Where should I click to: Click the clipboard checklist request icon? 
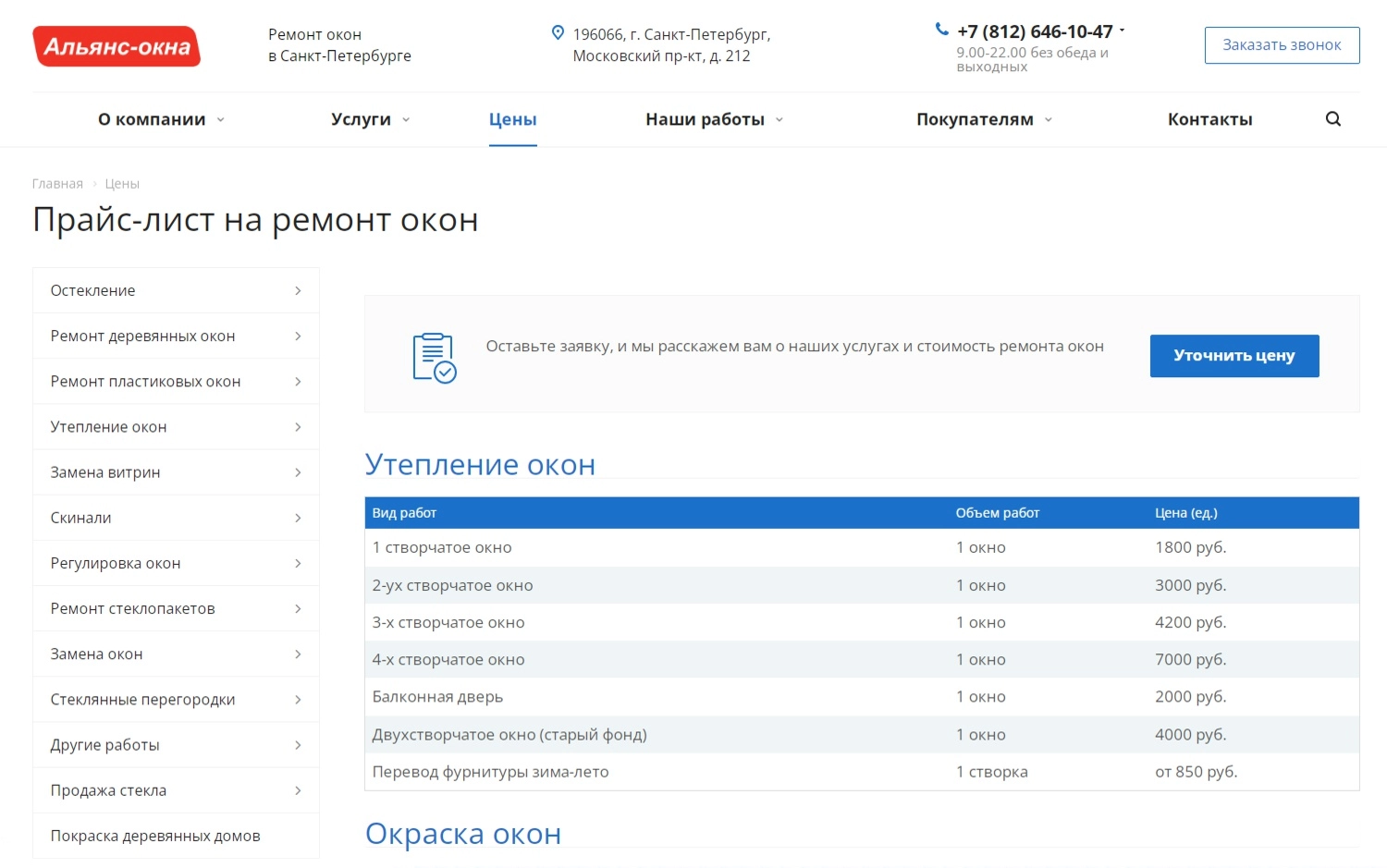(435, 358)
